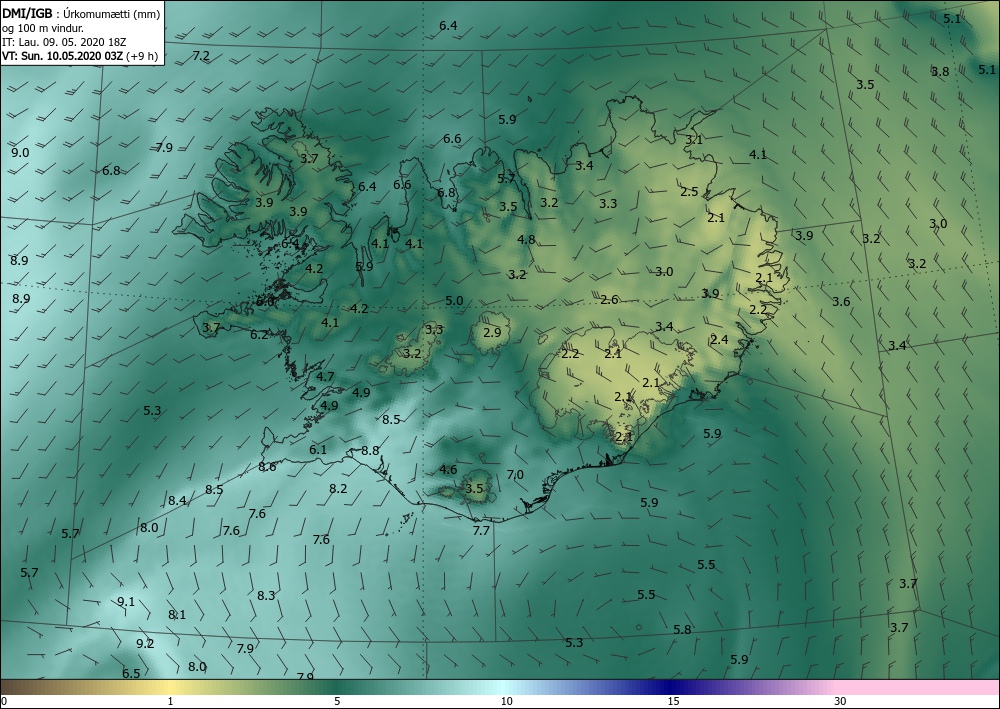Screen dimensions: 1000x709
Task: Click the color scale label '0'
Action: [4, 702]
